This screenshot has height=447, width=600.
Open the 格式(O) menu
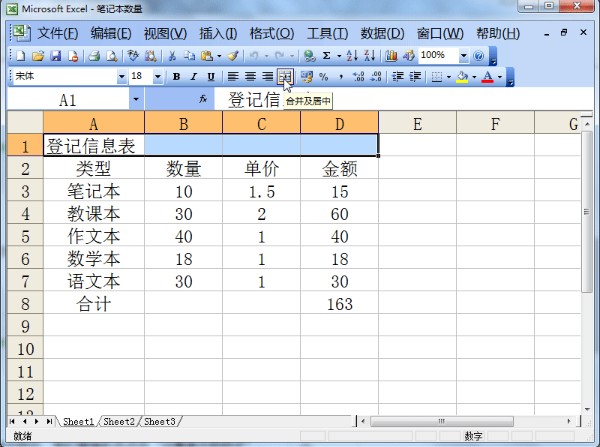point(272,34)
